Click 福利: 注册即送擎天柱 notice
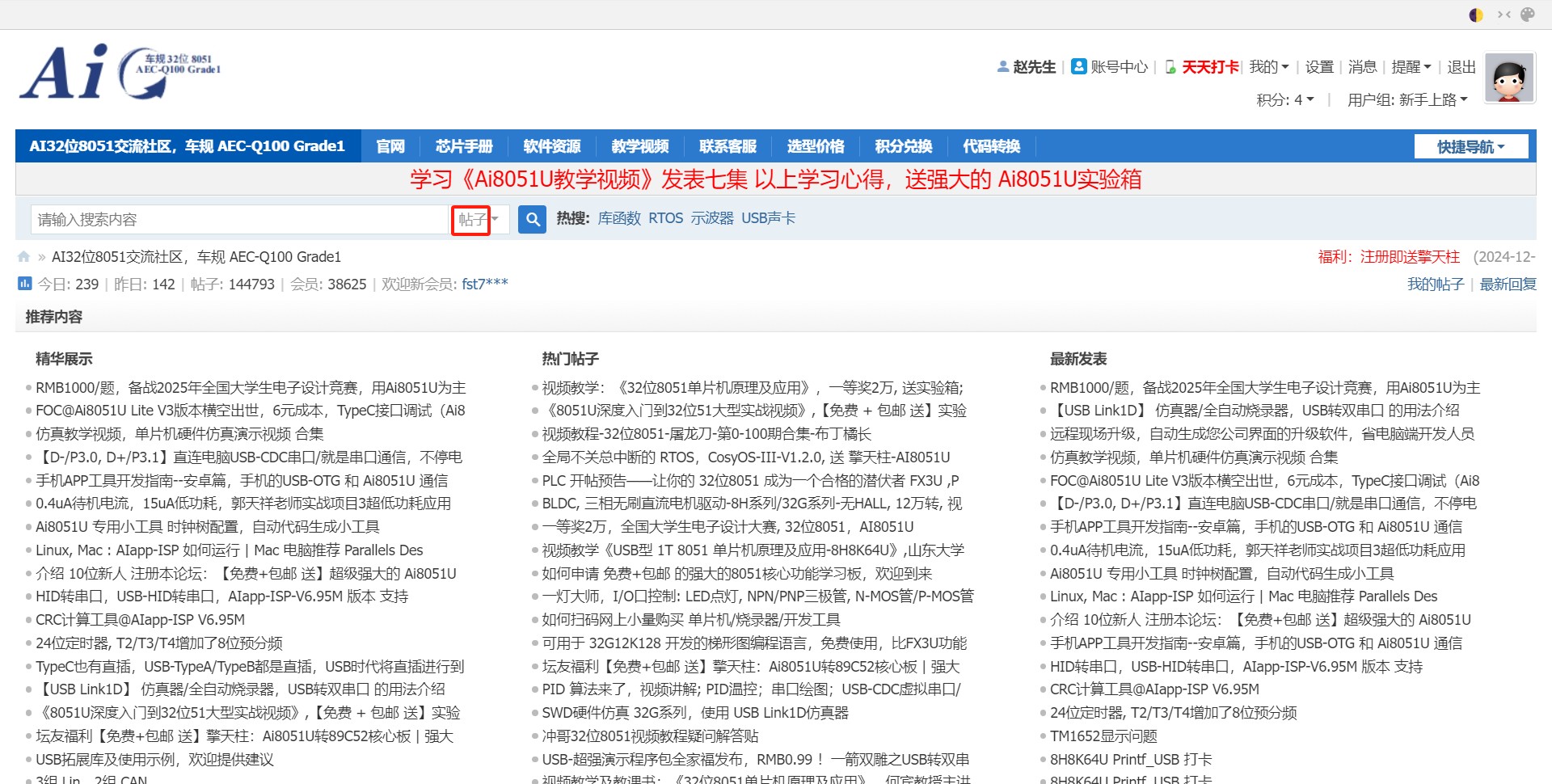Viewport: 1552px width, 784px height. point(1389,257)
